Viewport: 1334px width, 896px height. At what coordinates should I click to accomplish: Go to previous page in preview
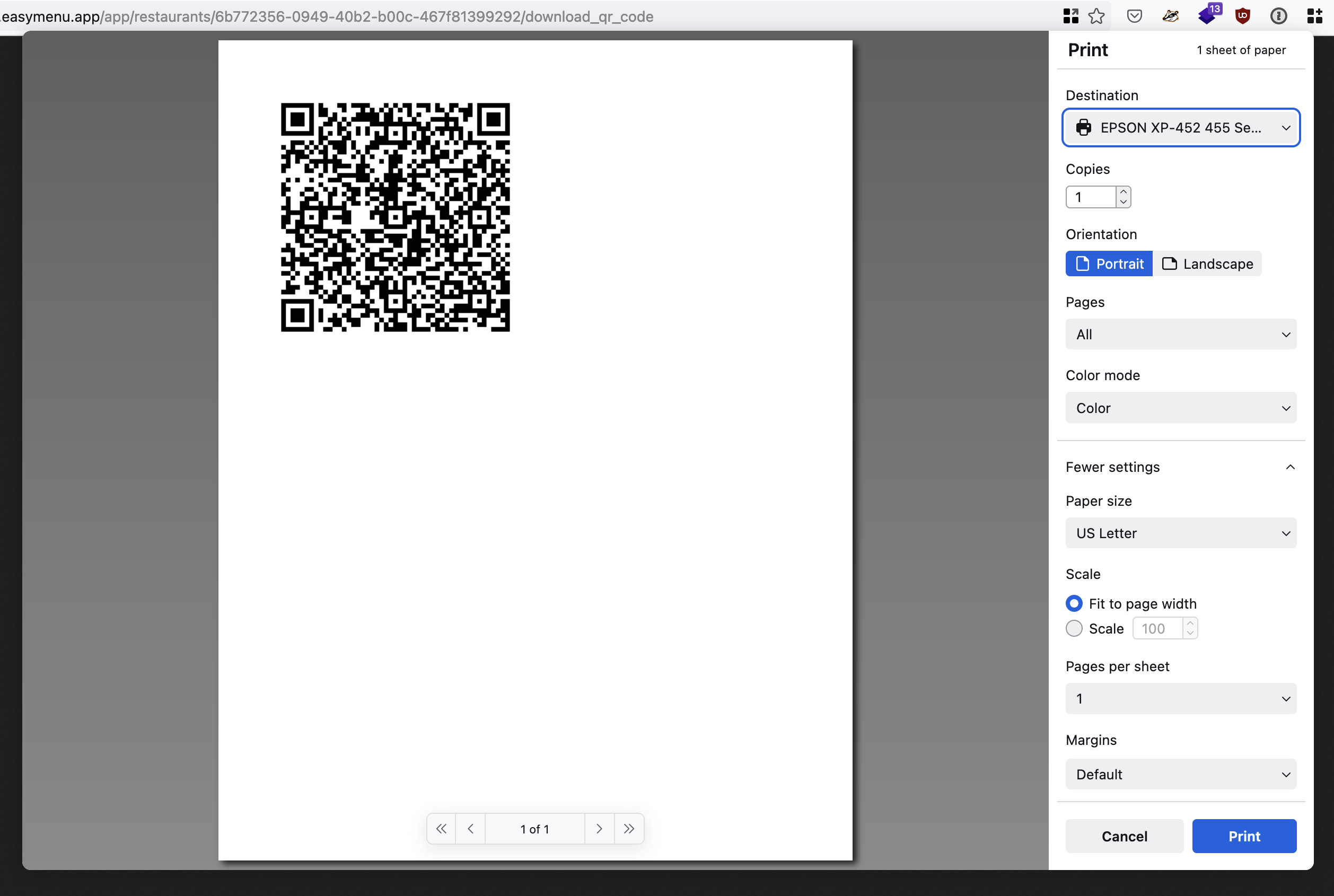click(x=470, y=829)
